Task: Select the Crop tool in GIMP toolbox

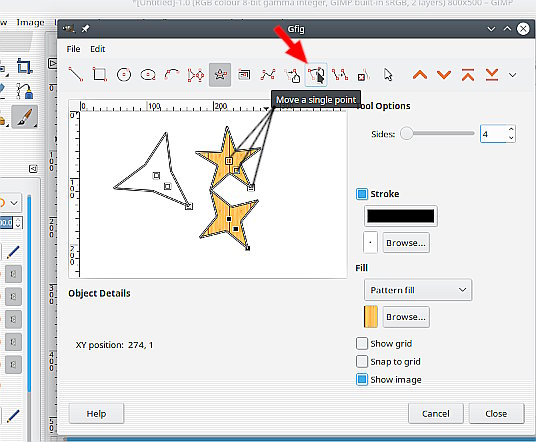Action: pos(24,66)
